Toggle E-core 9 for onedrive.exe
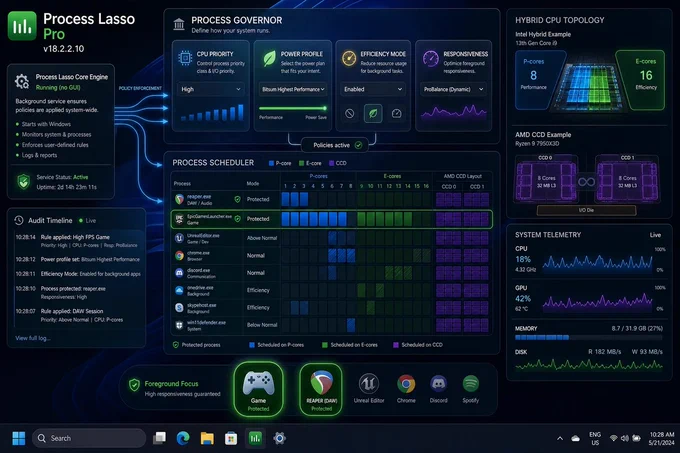Screen dimensions: 680x453 tap(361, 290)
